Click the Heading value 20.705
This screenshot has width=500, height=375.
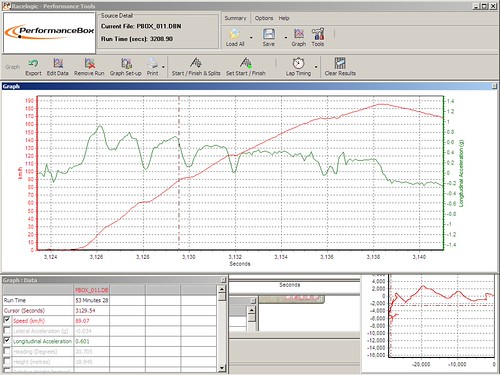[84, 352]
